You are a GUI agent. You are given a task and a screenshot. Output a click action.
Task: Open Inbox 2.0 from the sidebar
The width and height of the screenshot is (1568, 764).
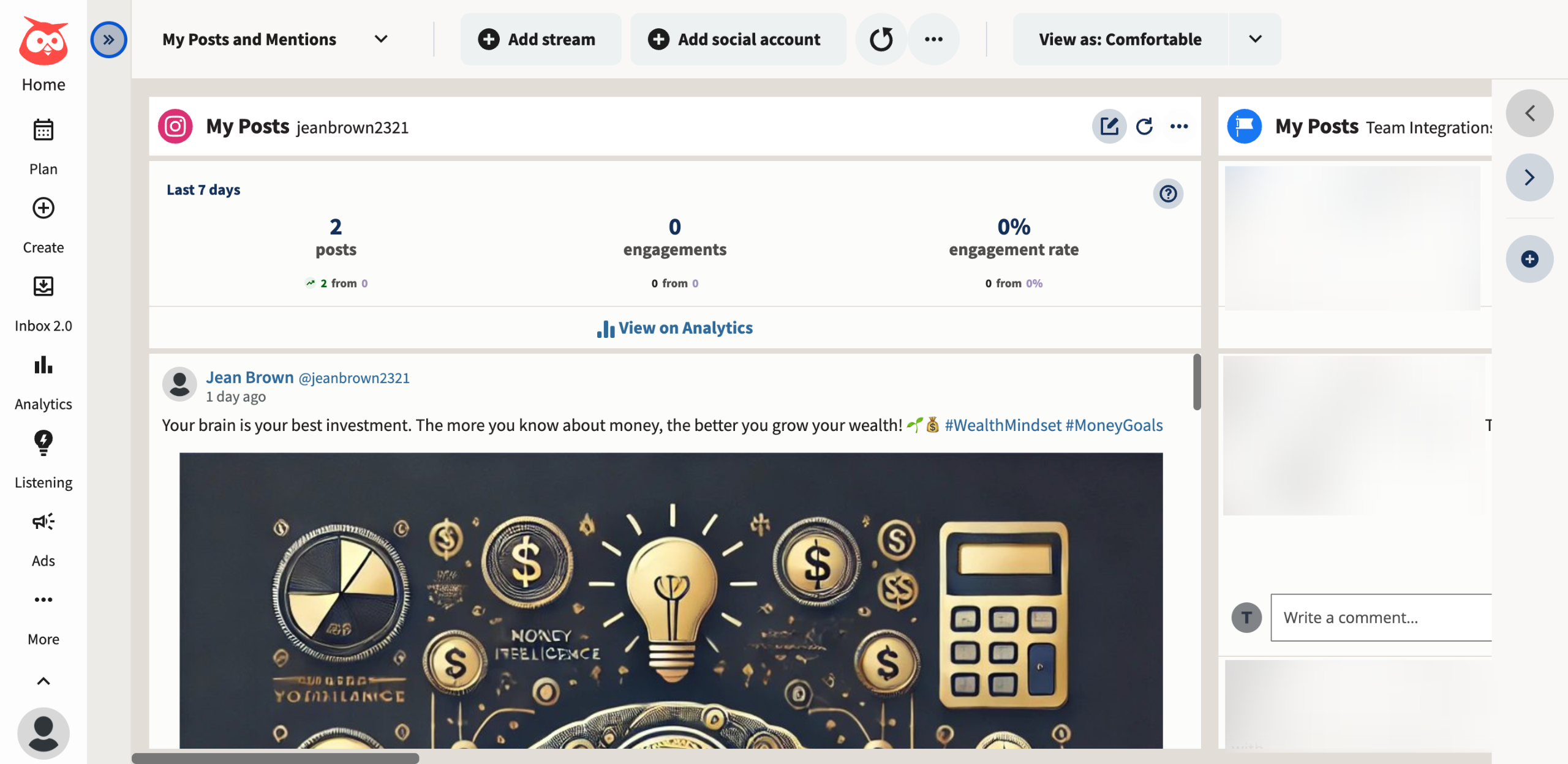pyautogui.click(x=43, y=286)
